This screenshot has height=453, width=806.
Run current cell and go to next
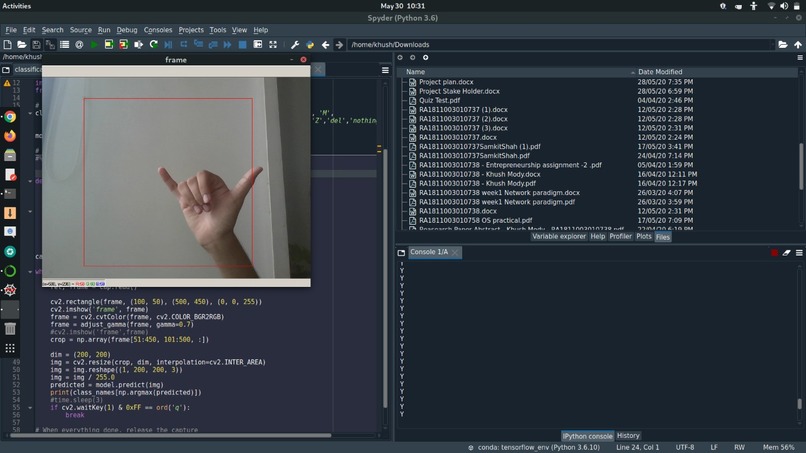pyautogui.click(x=123, y=45)
